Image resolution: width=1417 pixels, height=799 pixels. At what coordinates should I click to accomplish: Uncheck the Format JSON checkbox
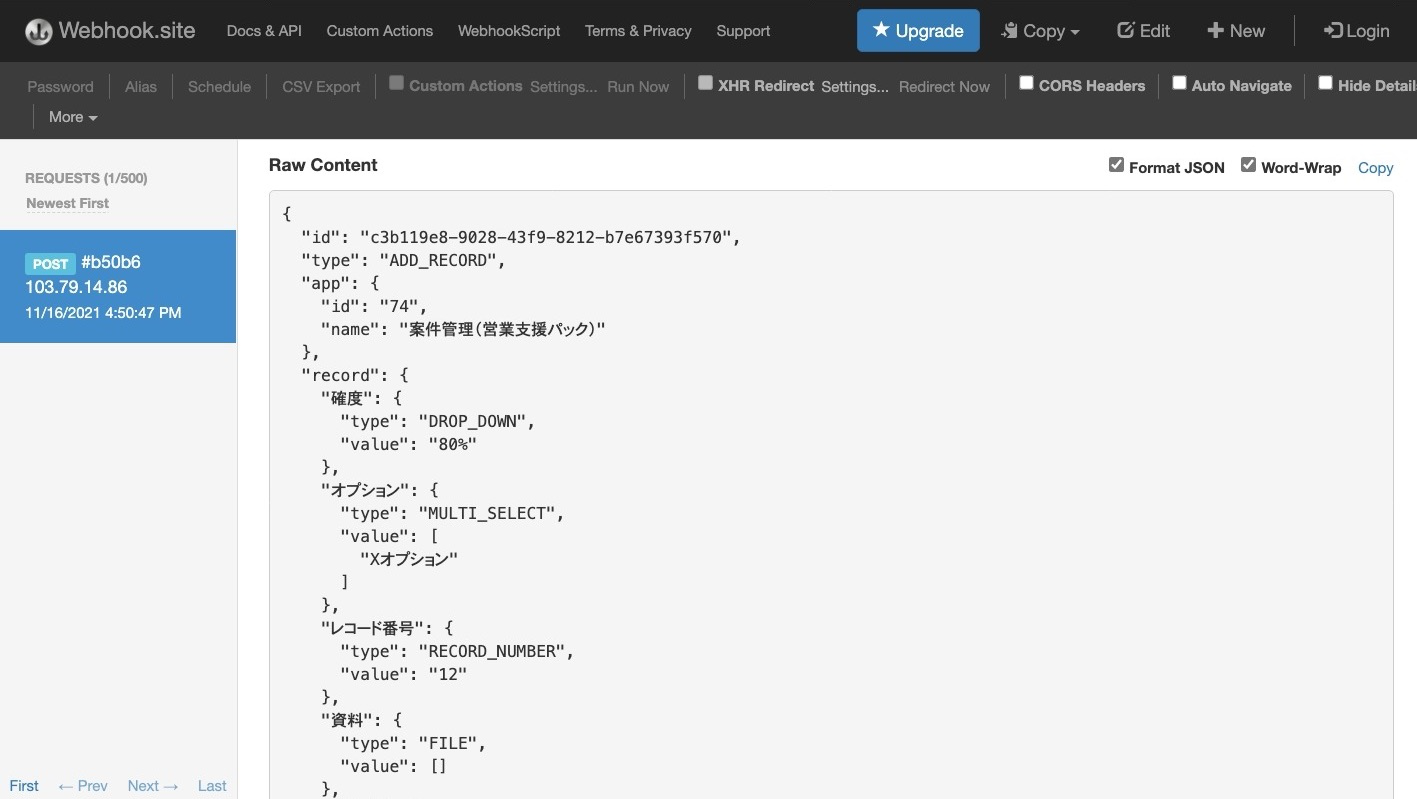[1116, 165]
